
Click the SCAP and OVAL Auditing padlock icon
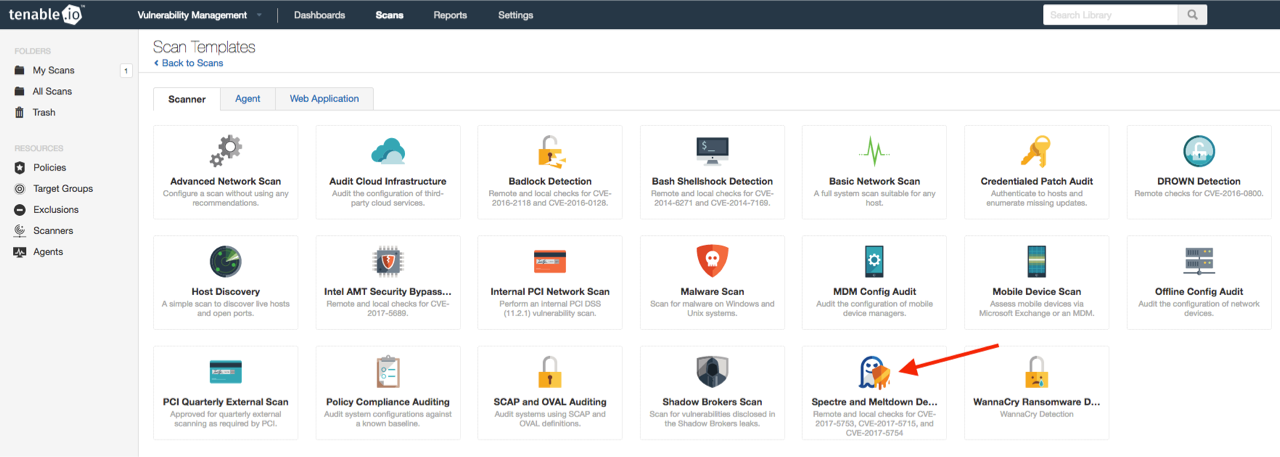click(550, 372)
